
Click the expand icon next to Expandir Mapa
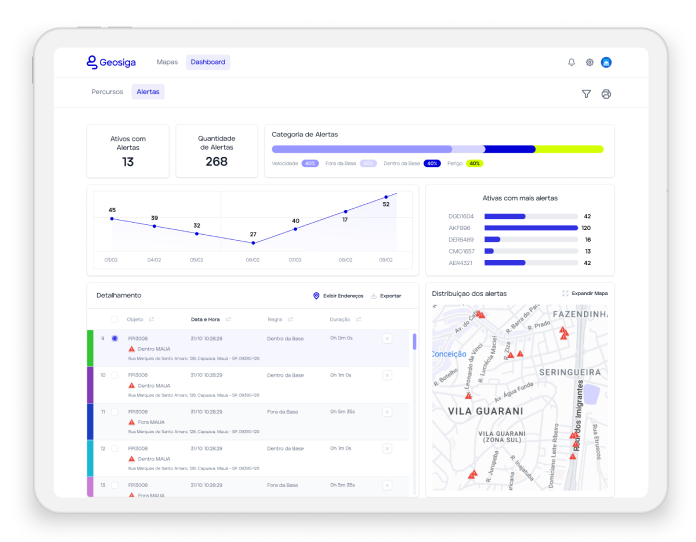coord(565,293)
